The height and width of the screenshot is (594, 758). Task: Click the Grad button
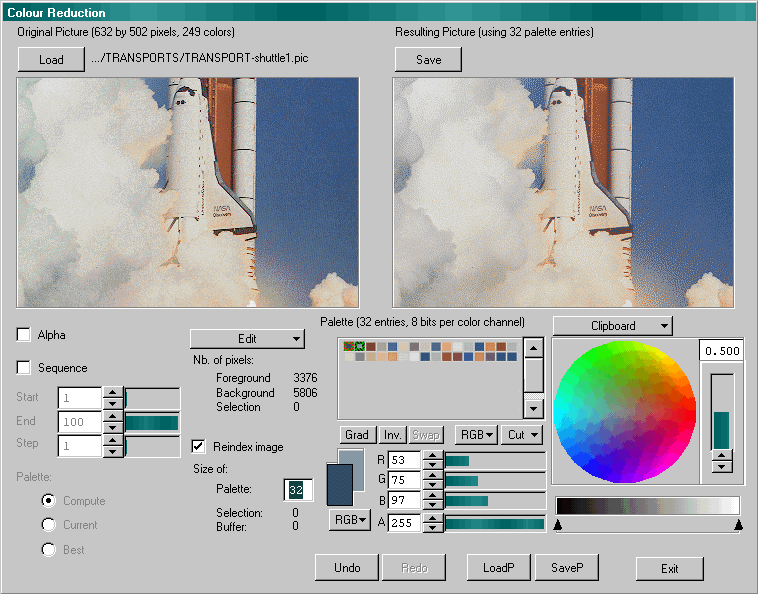tap(357, 435)
